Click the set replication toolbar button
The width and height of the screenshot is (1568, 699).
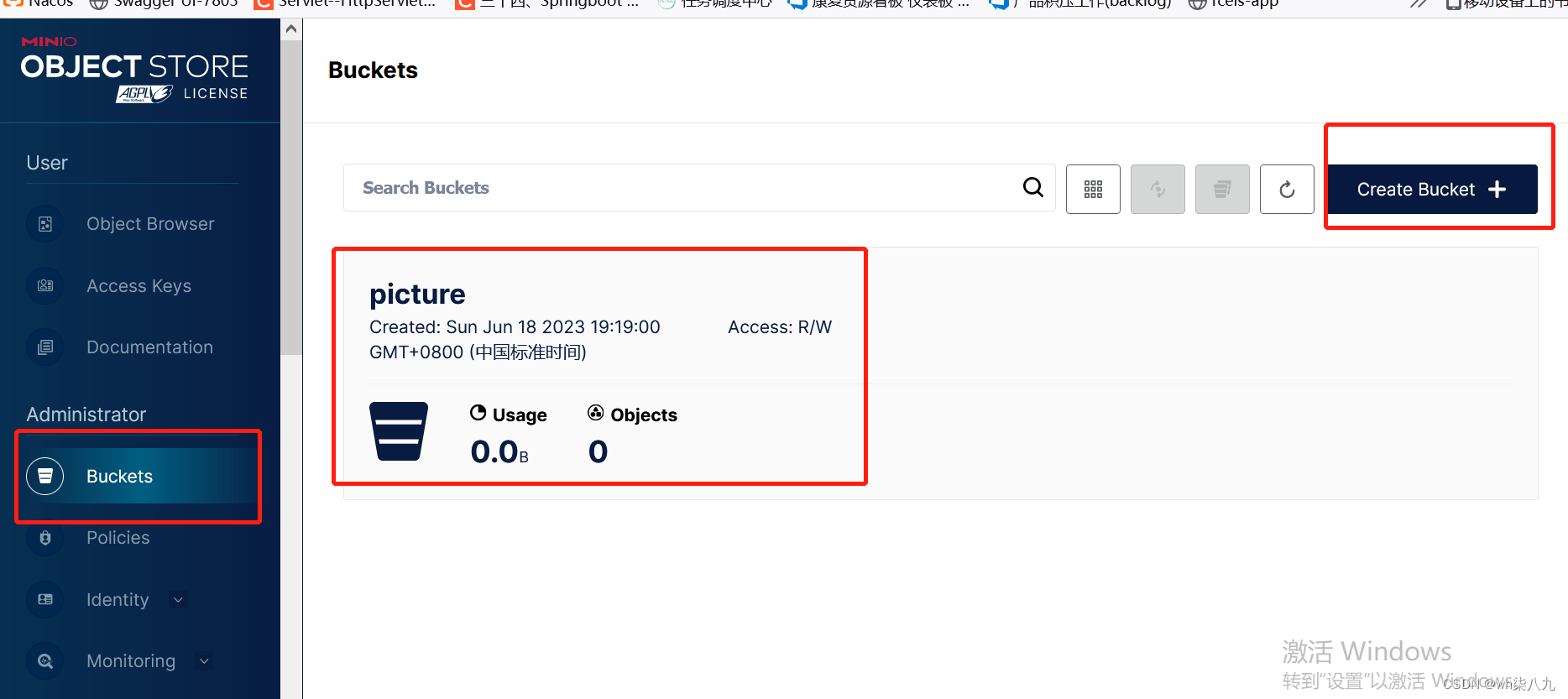tap(1158, 189)
